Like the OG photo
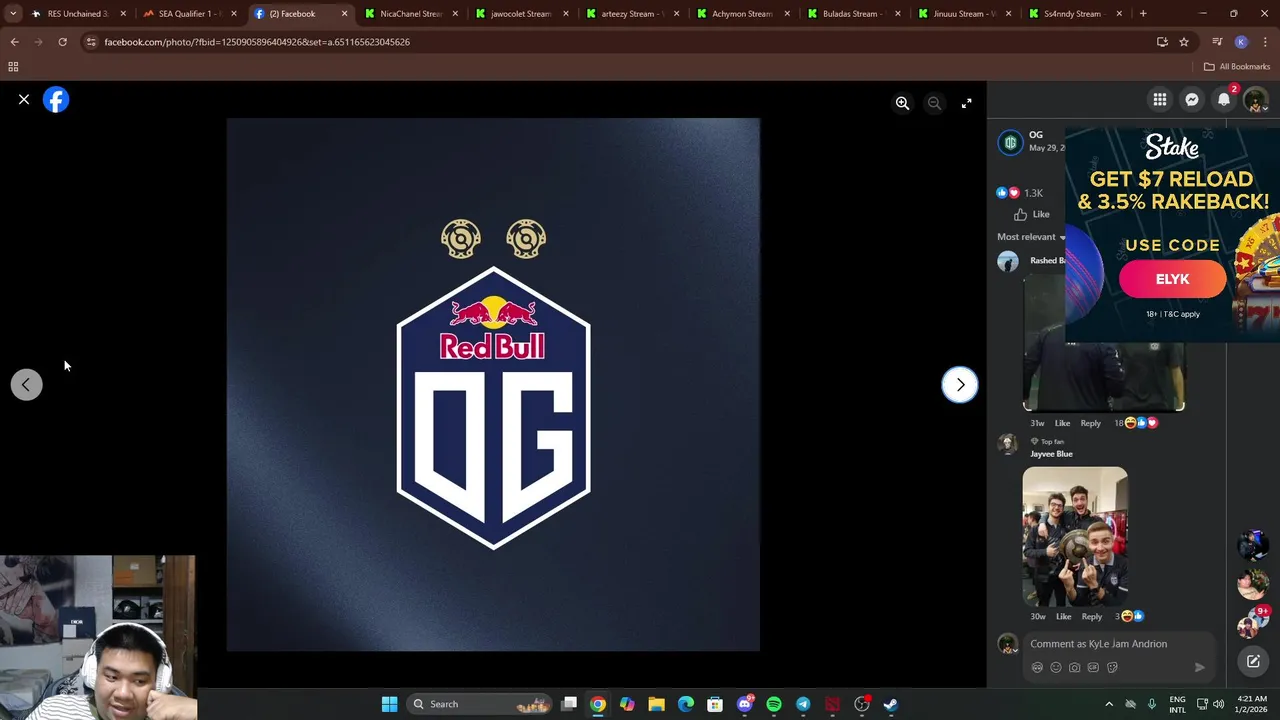This screenshot has width=1280, height=720. click(x=1032, y=214)
